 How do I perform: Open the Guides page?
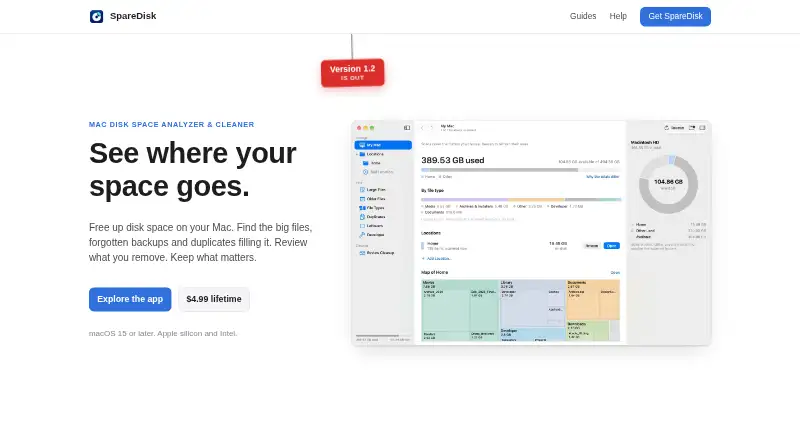(x=583, y=16)
